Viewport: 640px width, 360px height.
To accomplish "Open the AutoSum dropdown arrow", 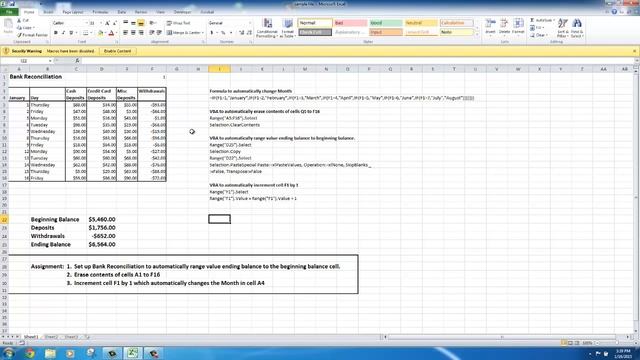I will (554, 20).
